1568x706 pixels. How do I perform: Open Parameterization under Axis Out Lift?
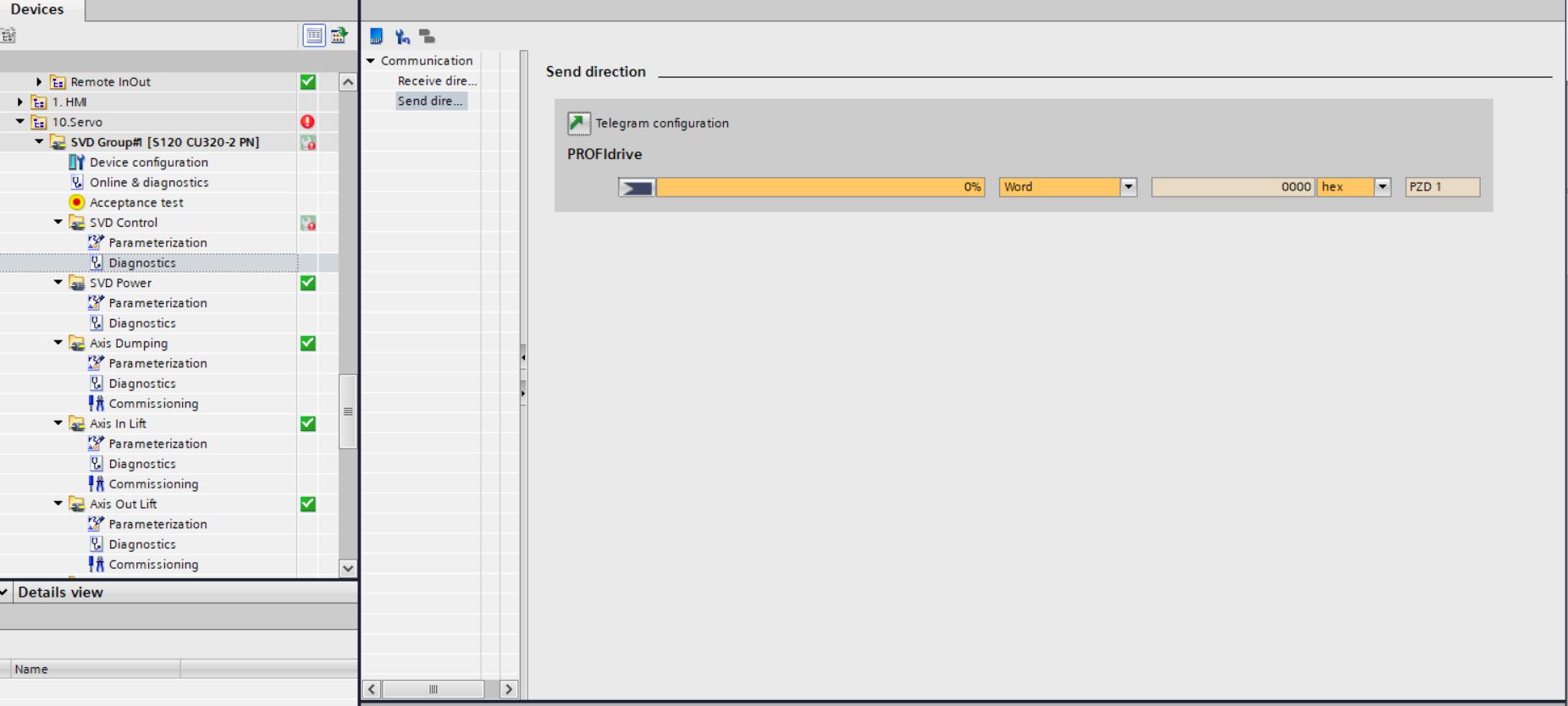tap(157, 524)
